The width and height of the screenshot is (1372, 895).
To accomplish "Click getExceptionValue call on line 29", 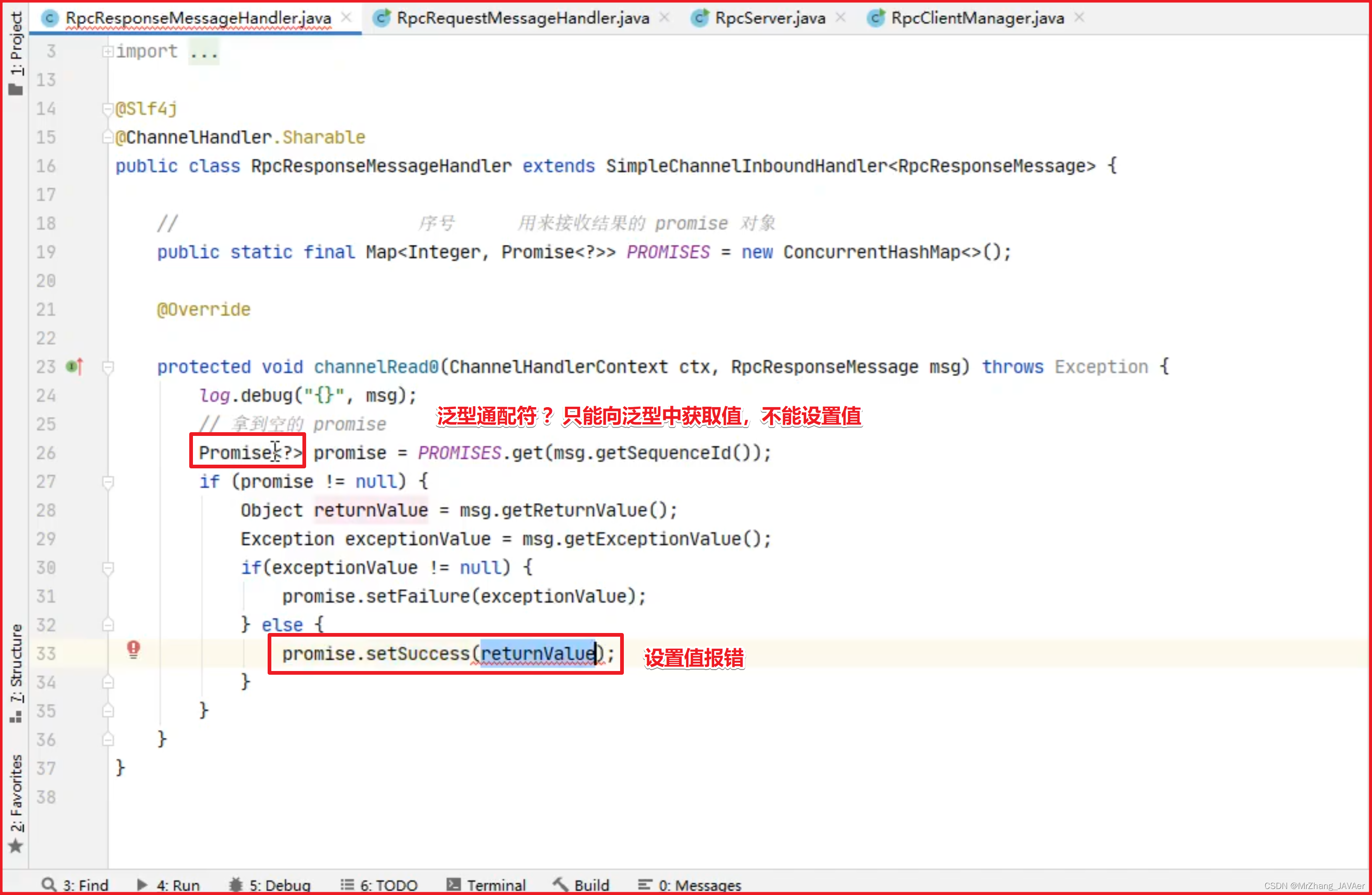I will coord(653,539).
